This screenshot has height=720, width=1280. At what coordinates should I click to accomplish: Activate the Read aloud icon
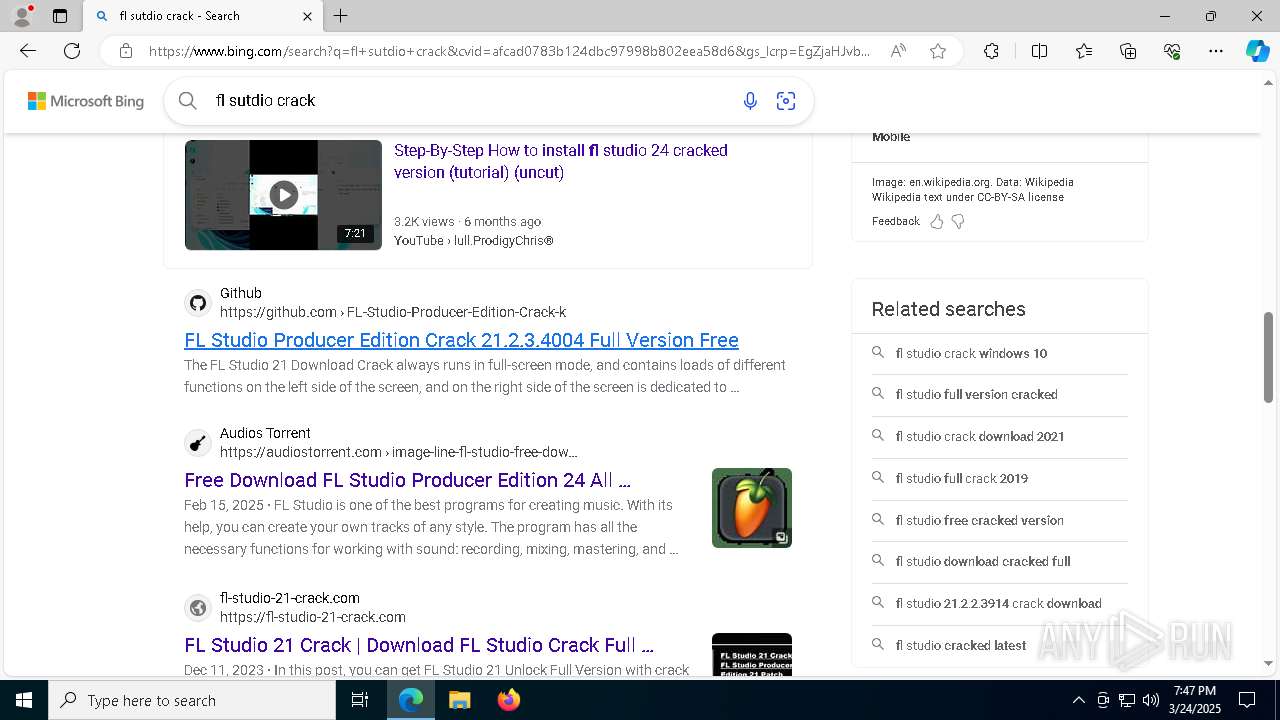(x=898, y=51)
